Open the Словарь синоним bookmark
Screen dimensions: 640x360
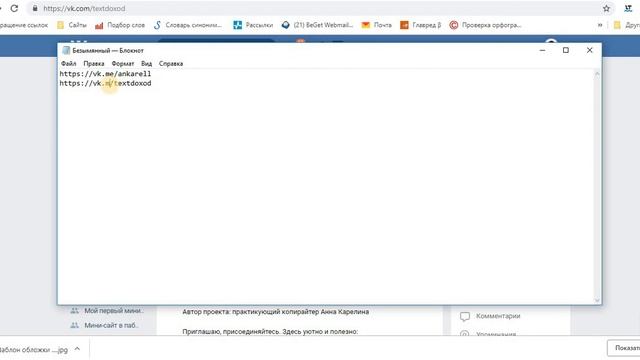pyautogui.click(x=188, y=25)
